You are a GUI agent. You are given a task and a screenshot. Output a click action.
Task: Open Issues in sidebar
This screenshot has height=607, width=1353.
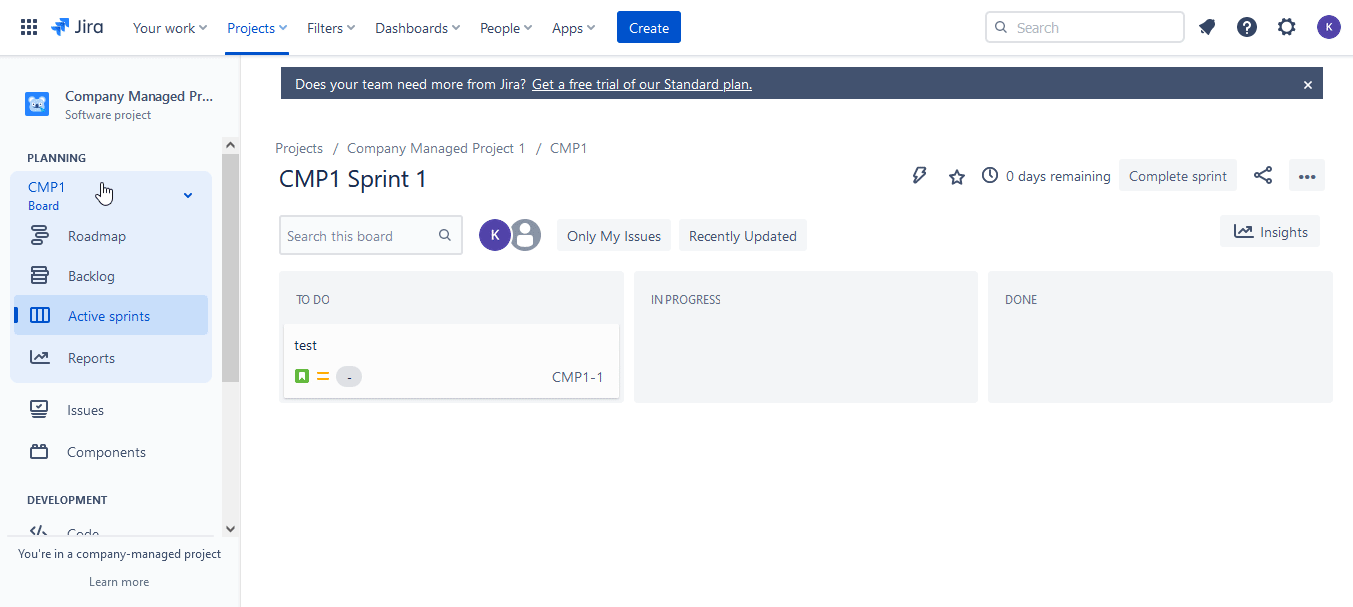111,410
